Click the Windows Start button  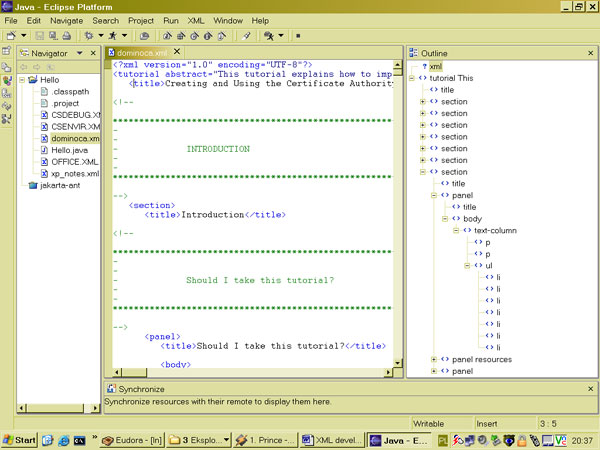[19, 439]
